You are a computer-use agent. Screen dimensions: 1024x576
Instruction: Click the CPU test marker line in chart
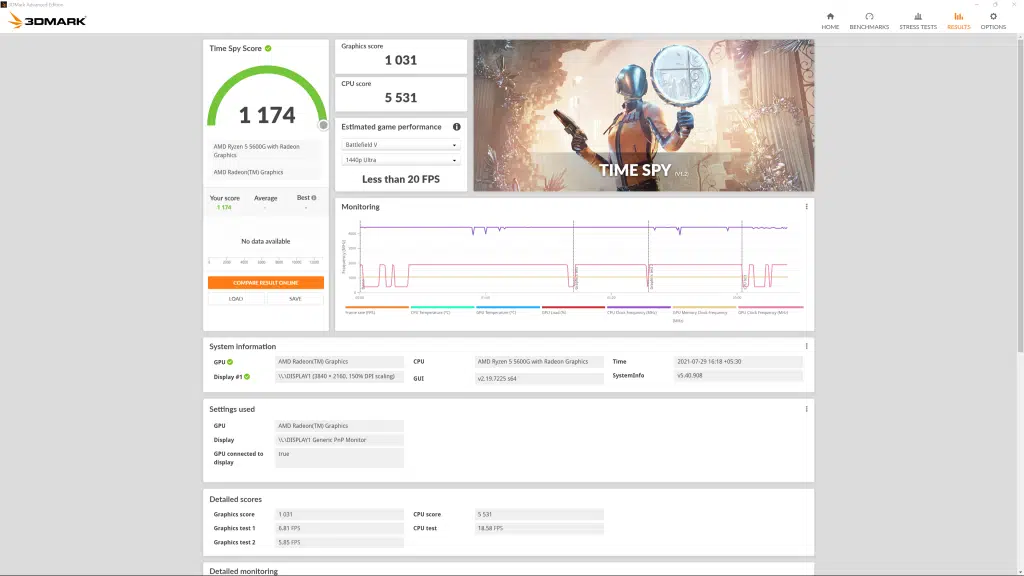(742, 255)
